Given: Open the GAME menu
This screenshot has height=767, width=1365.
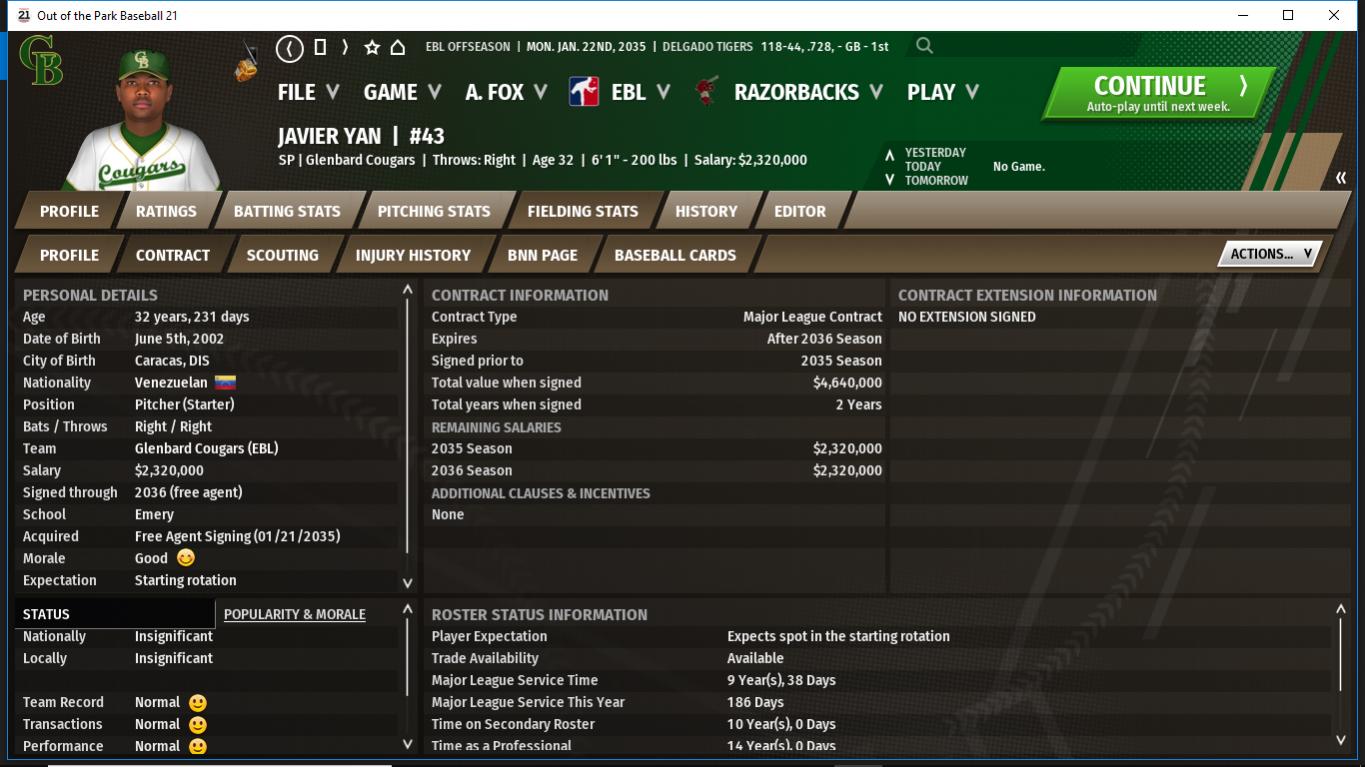Looking at the screenshot, I should [402, 92].
